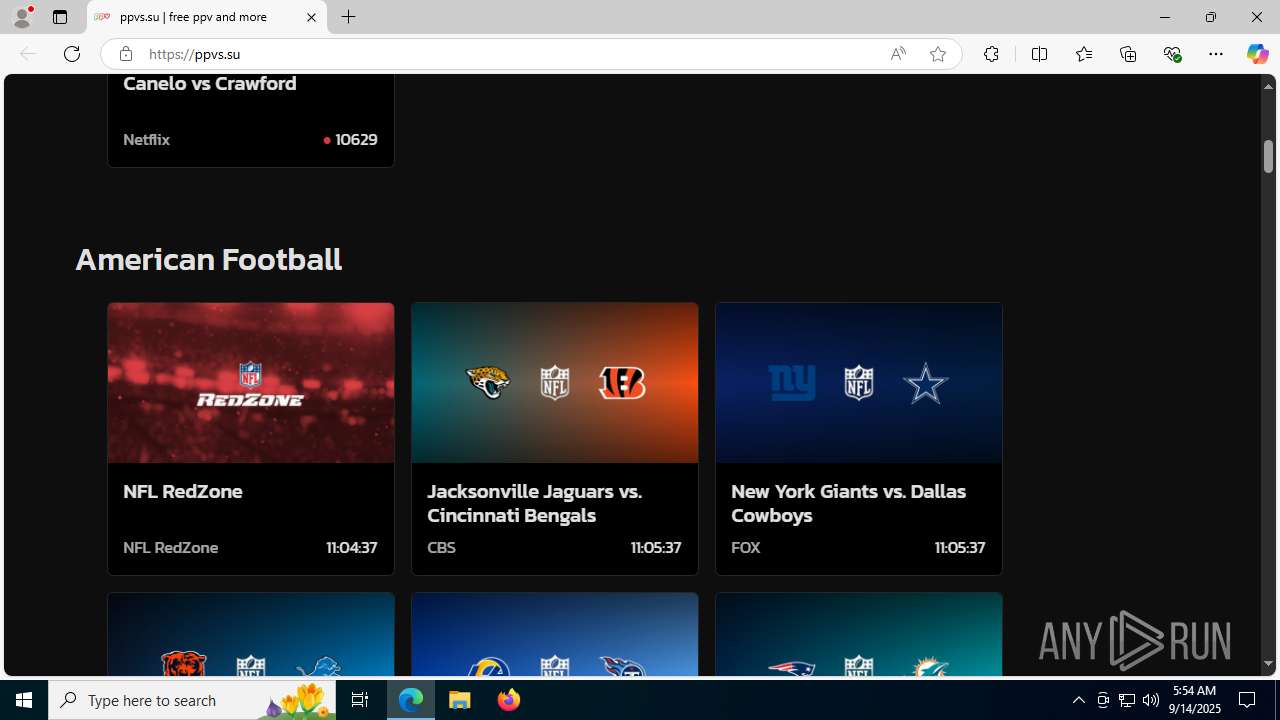The width and height of the screenshot is (1280, 720).
Task: Click the browser profile icon
Action: (x=22, y=17)
